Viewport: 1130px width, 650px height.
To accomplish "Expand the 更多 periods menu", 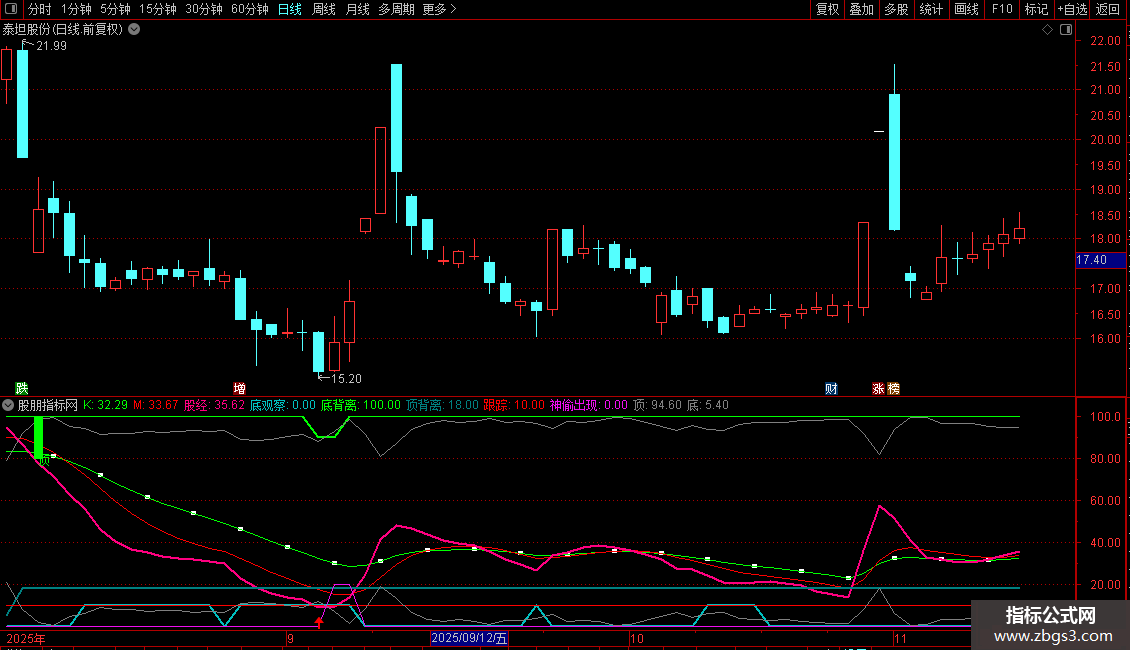I will 439,10.
